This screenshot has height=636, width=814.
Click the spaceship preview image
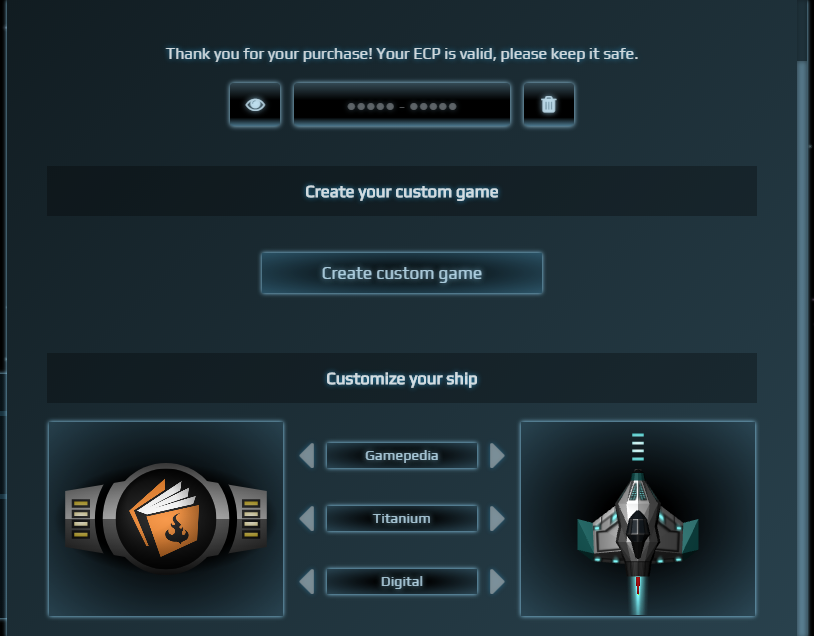pyautogui.click(x=638, y=519)
